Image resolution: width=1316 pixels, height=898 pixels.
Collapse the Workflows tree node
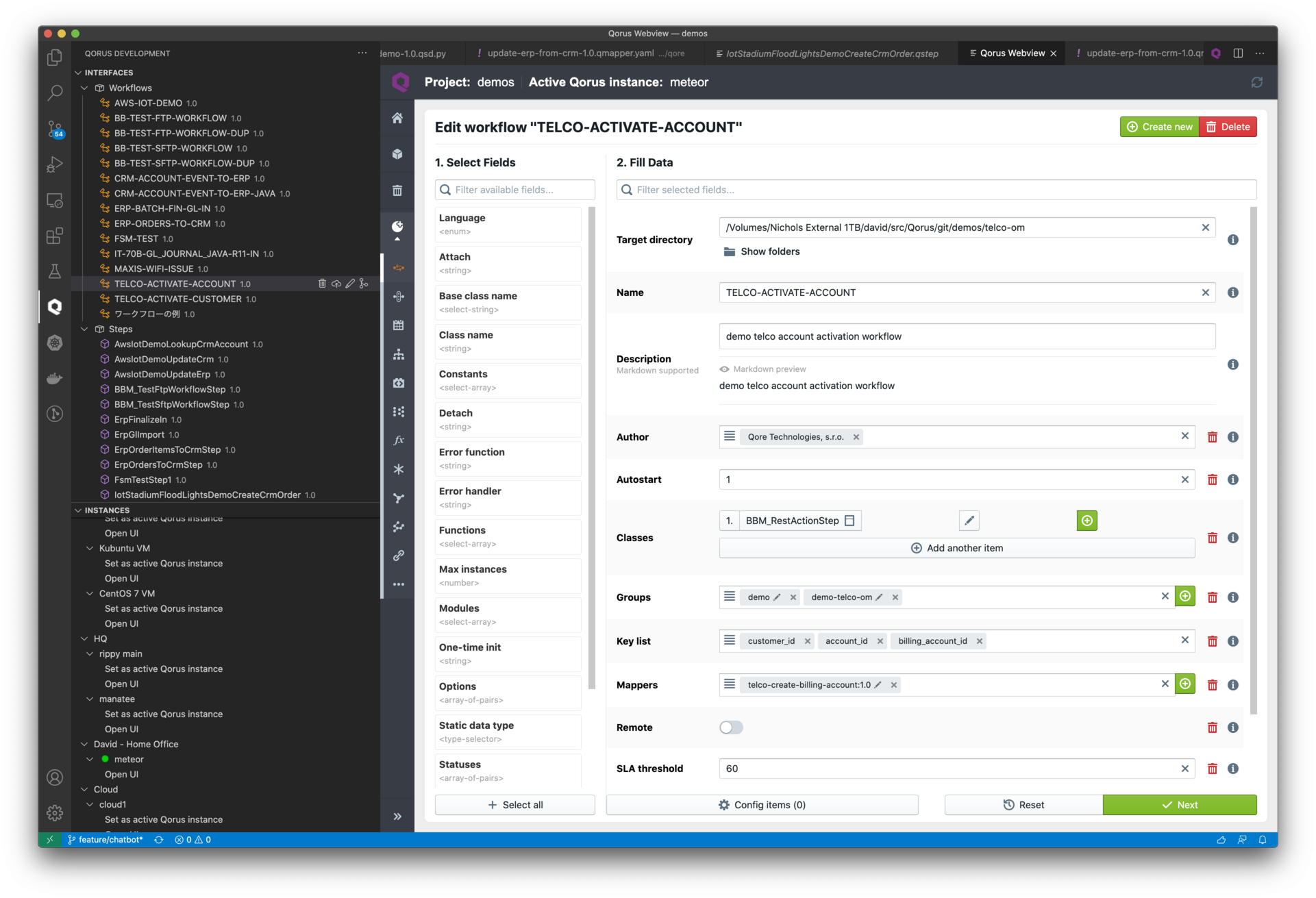[85, 88]
